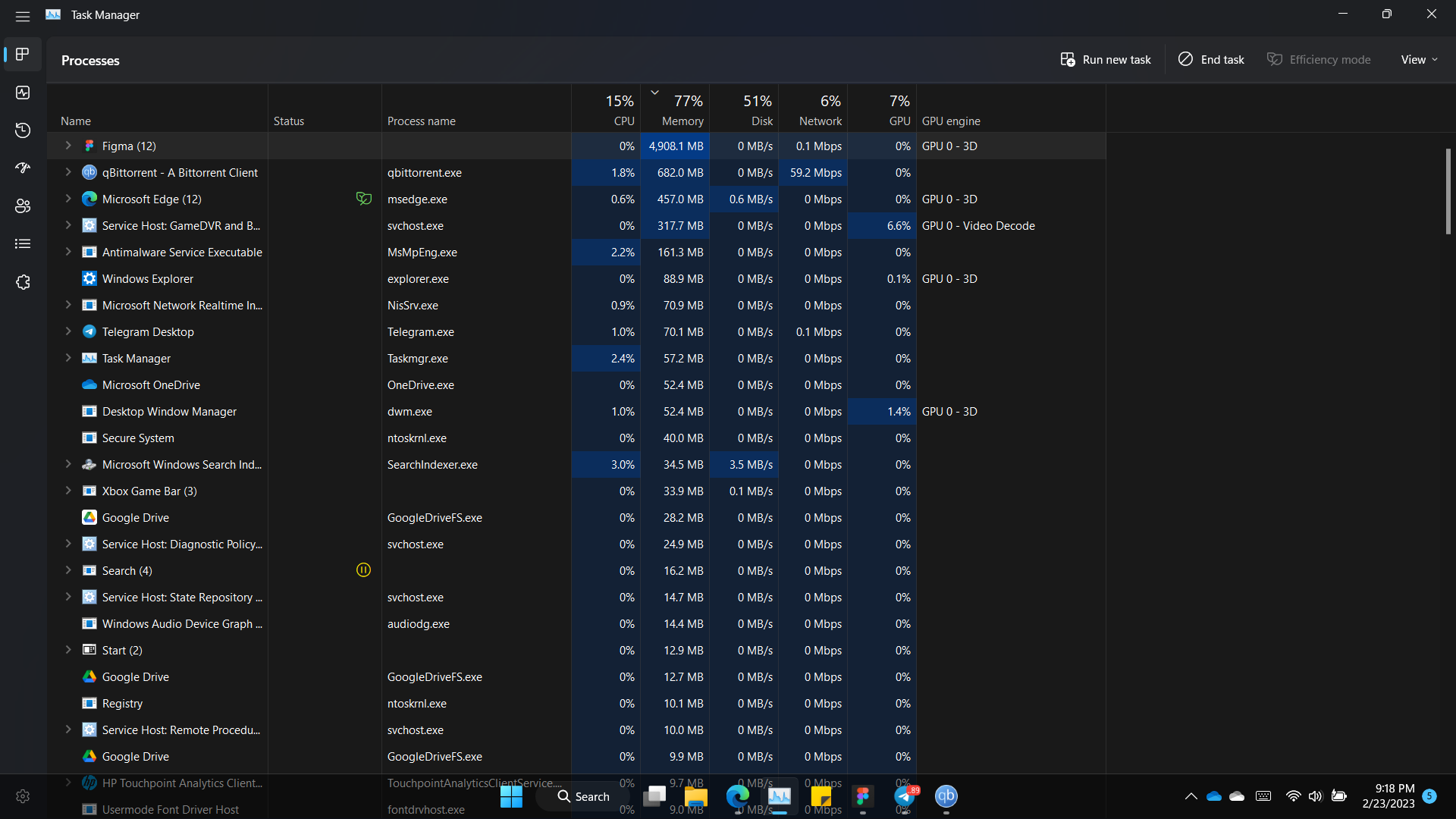
Task: Sort by Memory usage column
Action: (x=675, y=108)
